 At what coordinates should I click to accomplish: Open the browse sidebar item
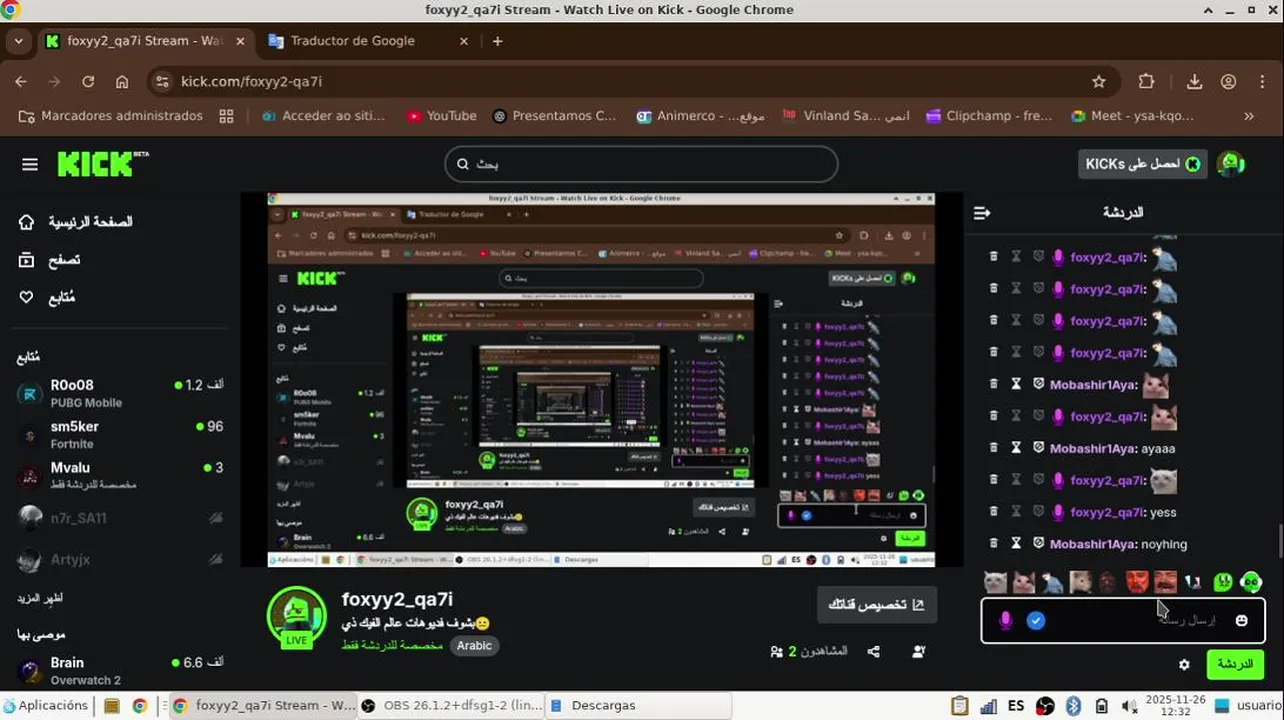(50, 260)
